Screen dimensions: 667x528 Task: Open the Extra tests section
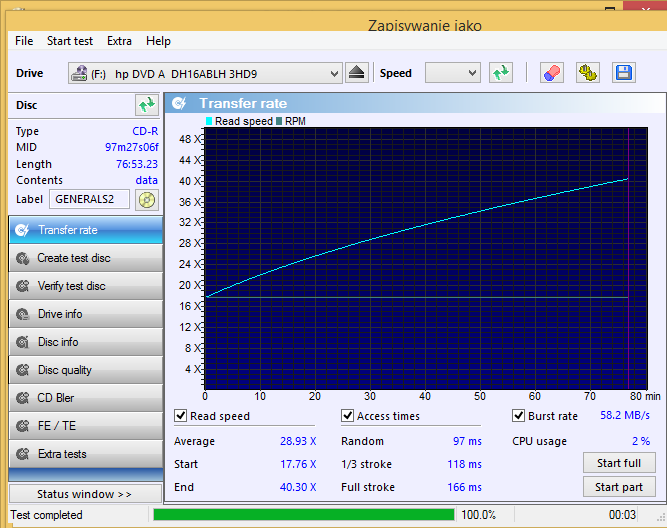(86, 454)
